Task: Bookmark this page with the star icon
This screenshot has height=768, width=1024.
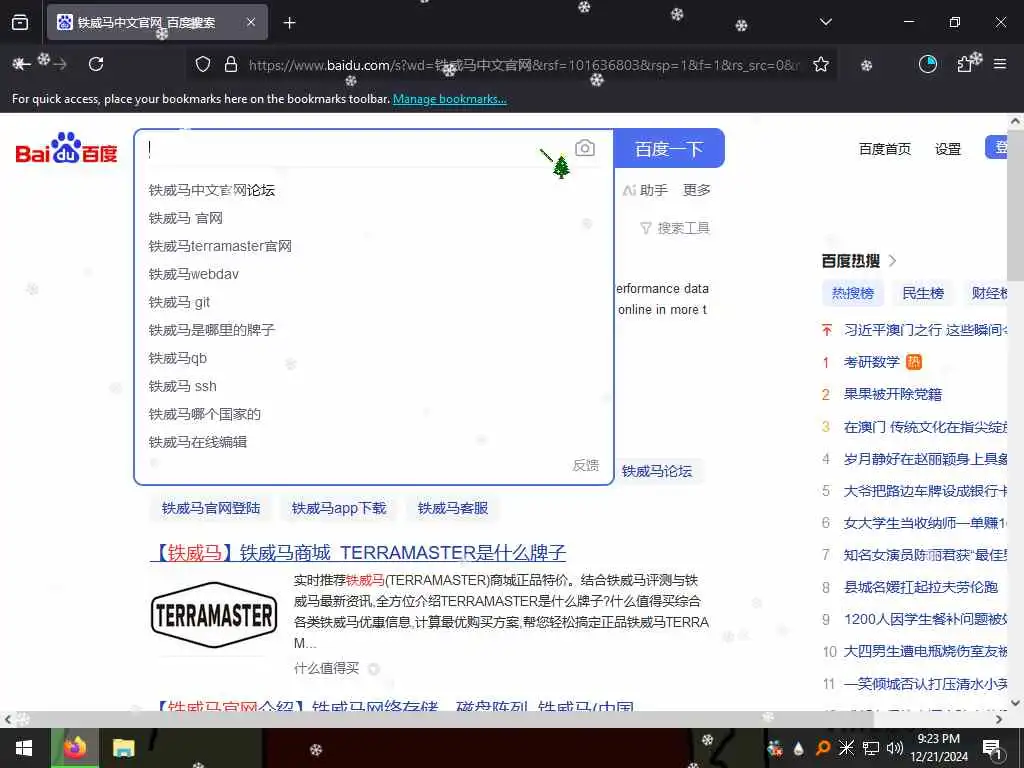Action: point(821,64)
